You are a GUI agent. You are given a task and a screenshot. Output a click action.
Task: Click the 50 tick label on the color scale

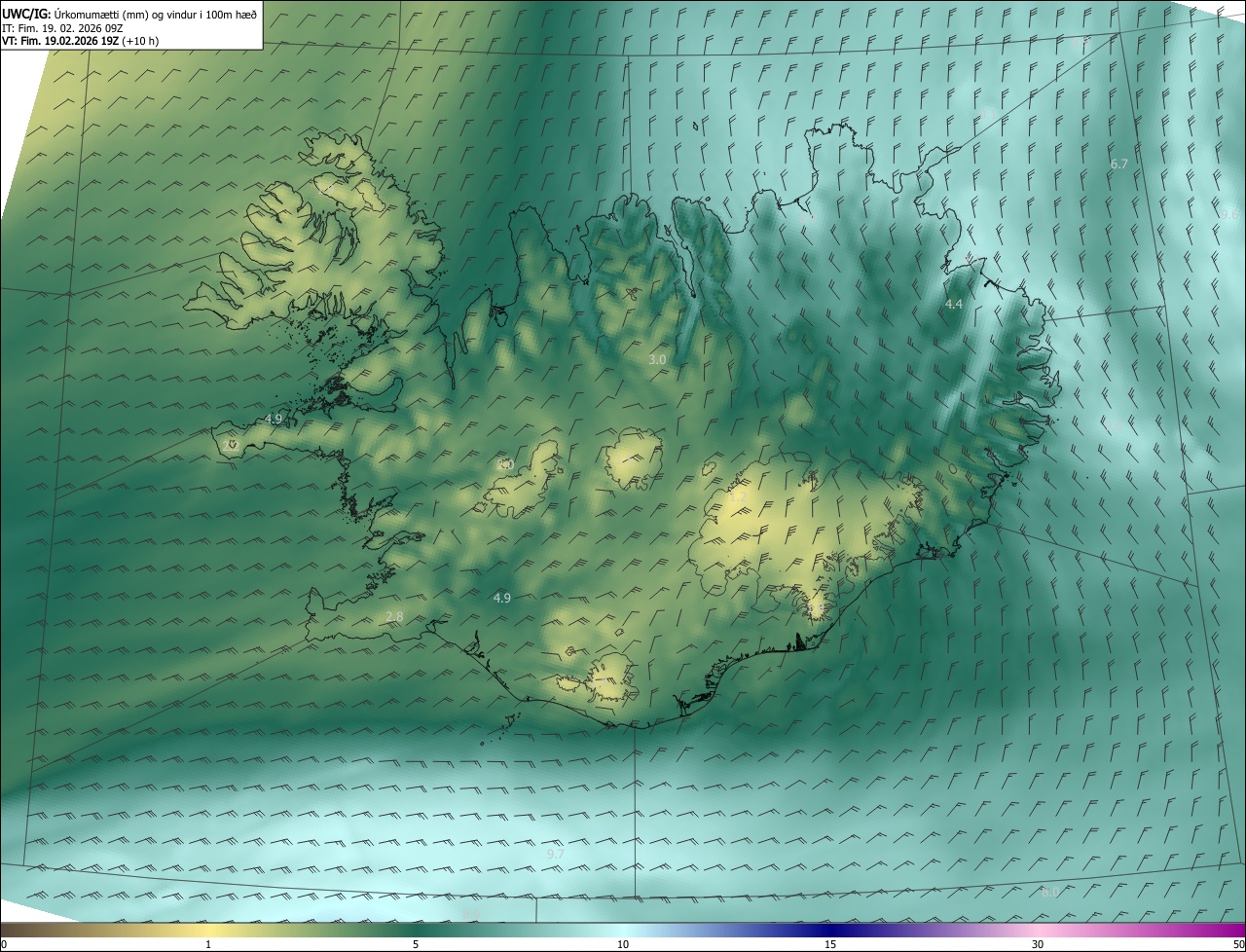coord(1238,944)
